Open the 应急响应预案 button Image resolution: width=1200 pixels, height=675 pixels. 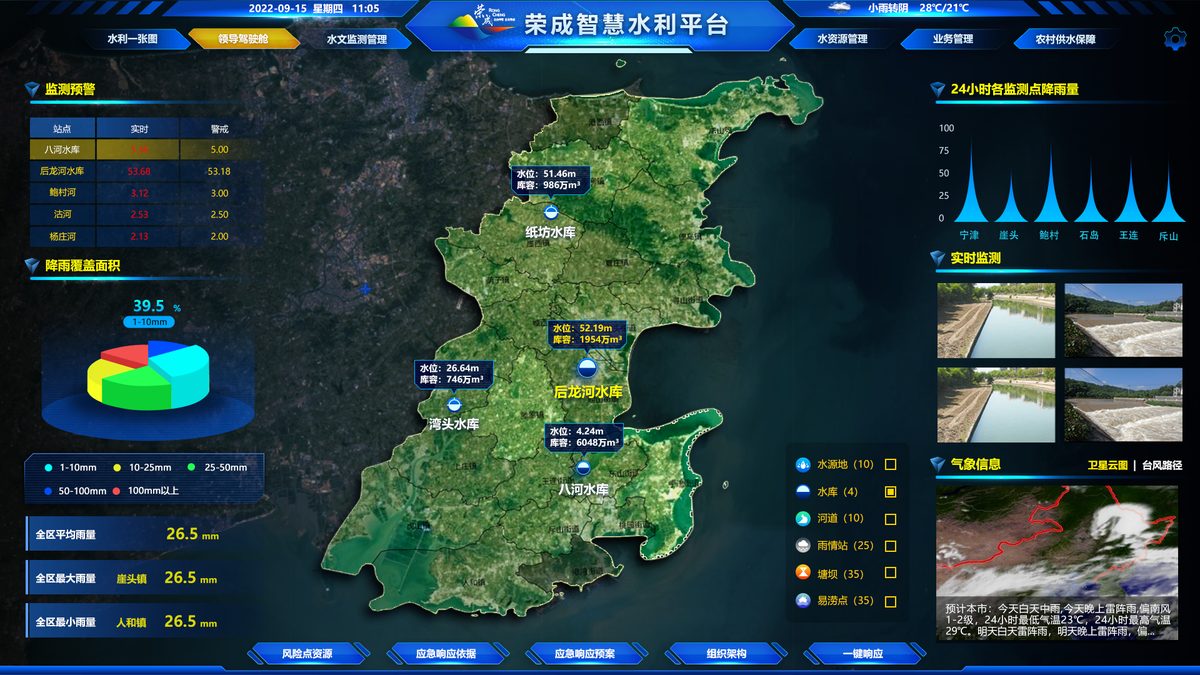tap(585, 654)
